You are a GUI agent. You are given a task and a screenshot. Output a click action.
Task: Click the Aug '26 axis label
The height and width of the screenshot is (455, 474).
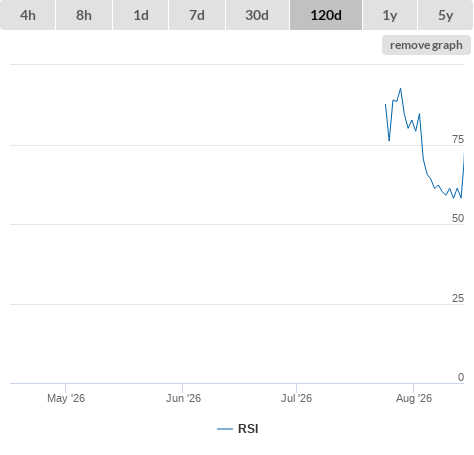tap(414, 398)
